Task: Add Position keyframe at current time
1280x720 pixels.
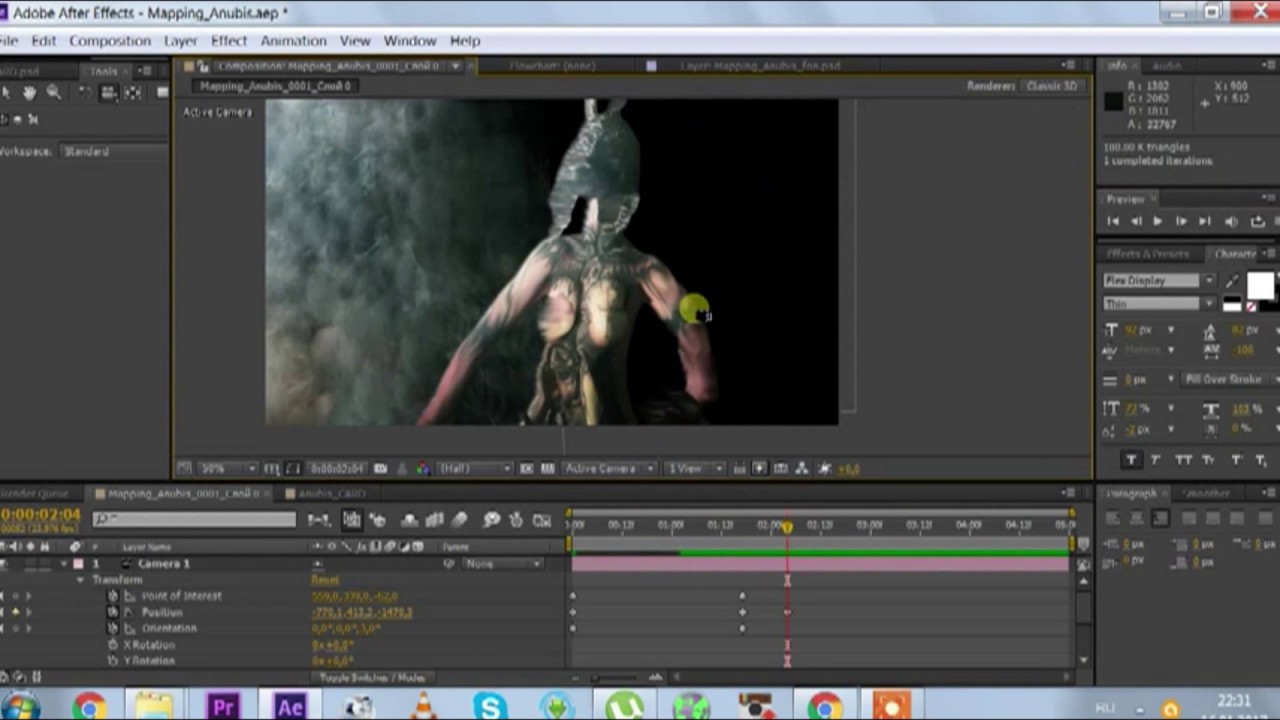Action: tap(15, 612)
